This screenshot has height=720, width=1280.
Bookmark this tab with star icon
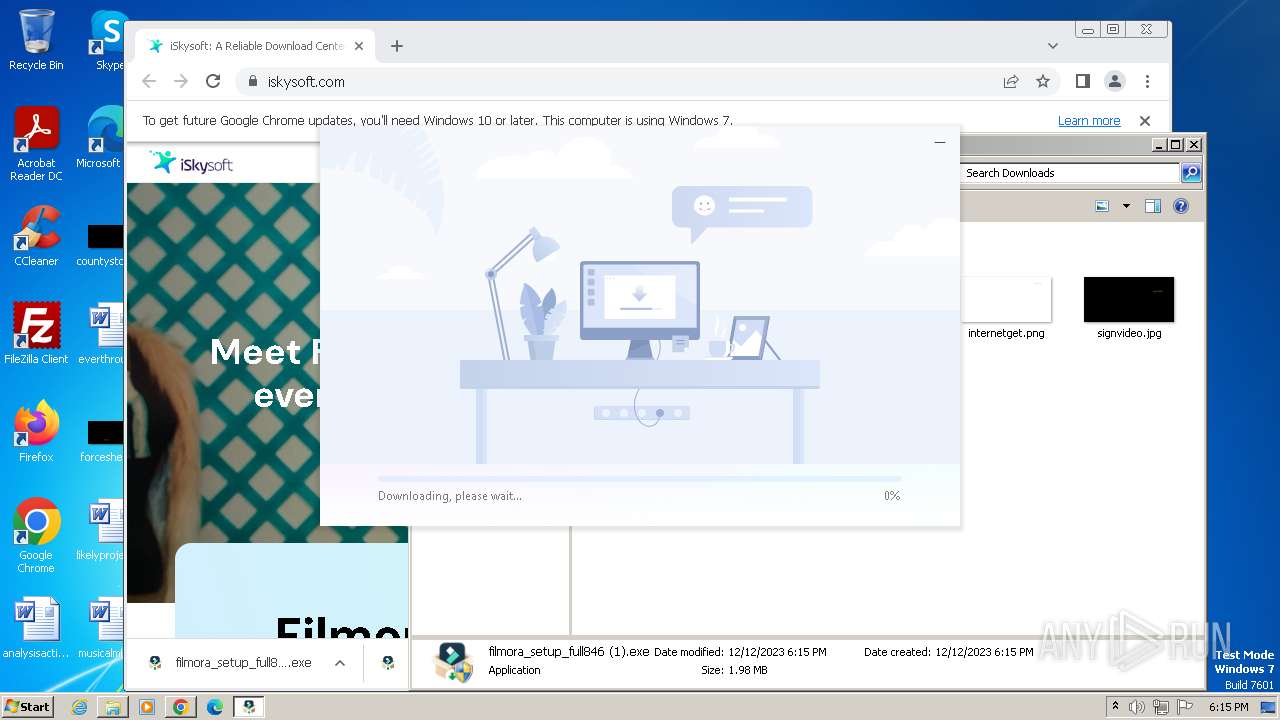pos(1043,82)
